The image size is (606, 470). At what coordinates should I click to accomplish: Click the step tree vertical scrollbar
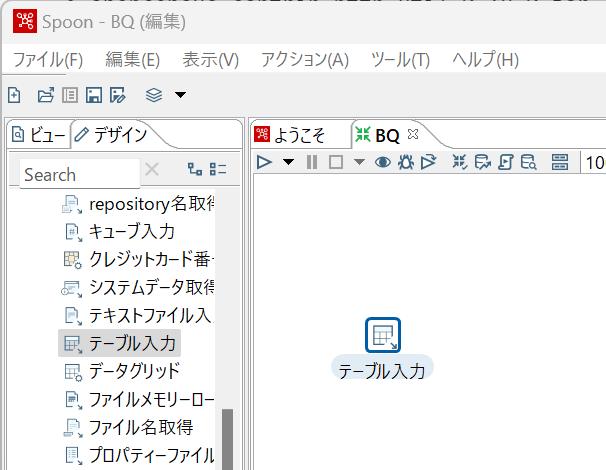[x=228, y=439]
